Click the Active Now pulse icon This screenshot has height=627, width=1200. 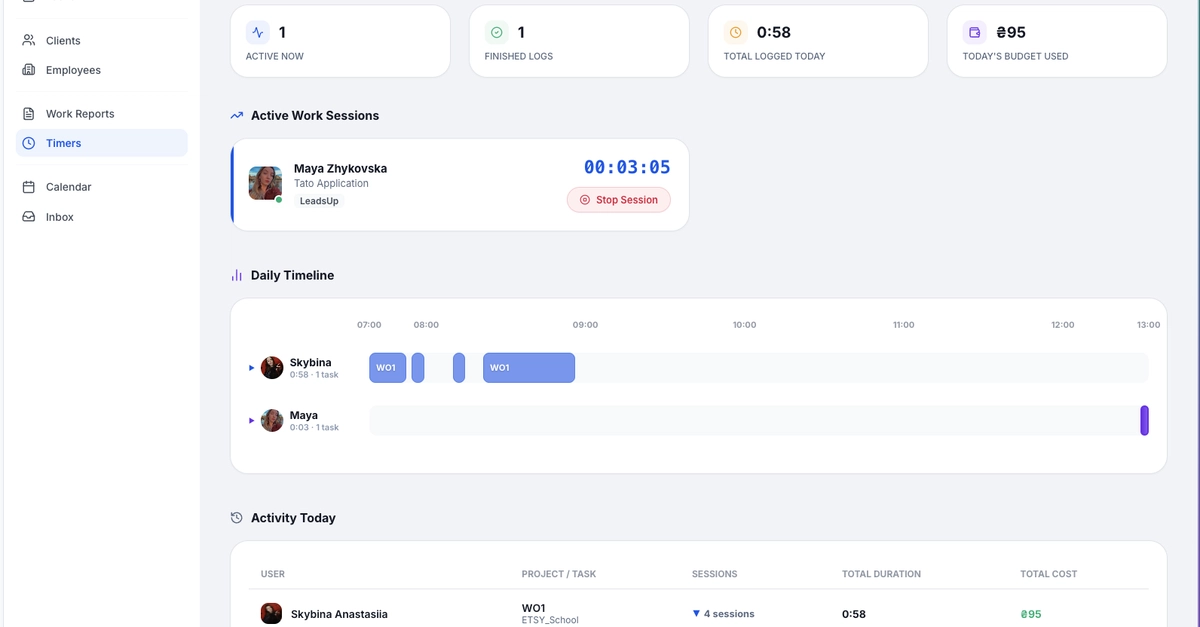click(258, 32)
